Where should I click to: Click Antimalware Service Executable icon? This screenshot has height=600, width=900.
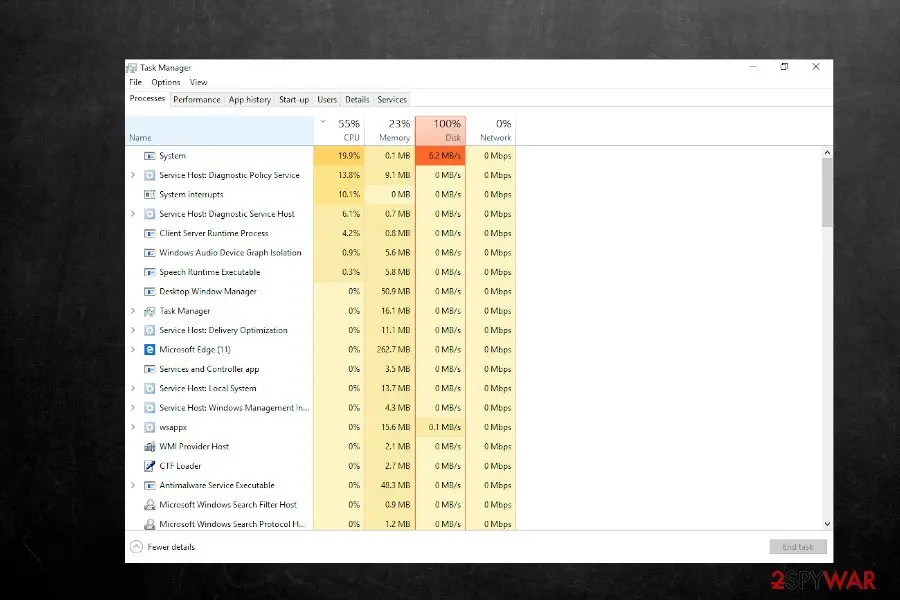[149, 485]
